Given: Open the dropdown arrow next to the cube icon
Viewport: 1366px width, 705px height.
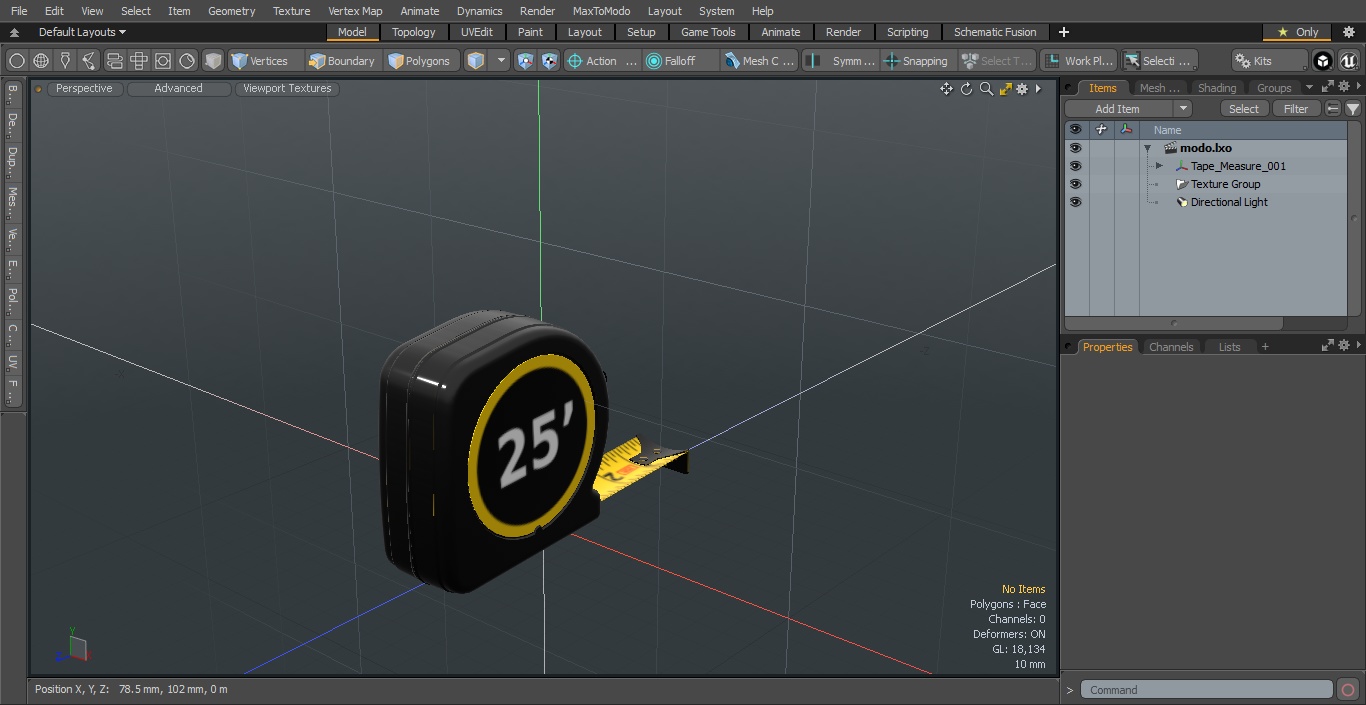Looking at the screenshot, I should [x=502, y=61].
